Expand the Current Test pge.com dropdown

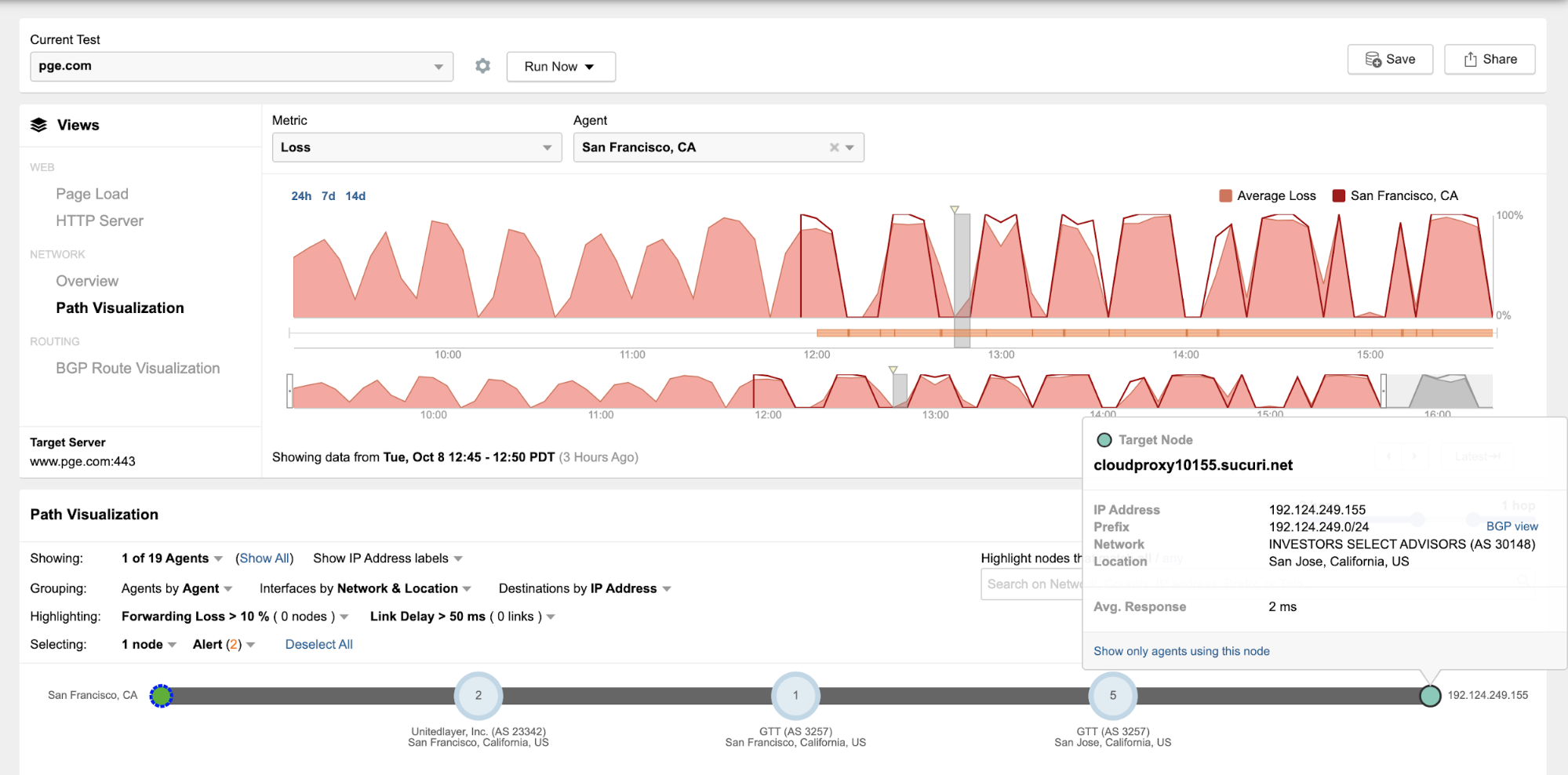[x=242, y=67]
